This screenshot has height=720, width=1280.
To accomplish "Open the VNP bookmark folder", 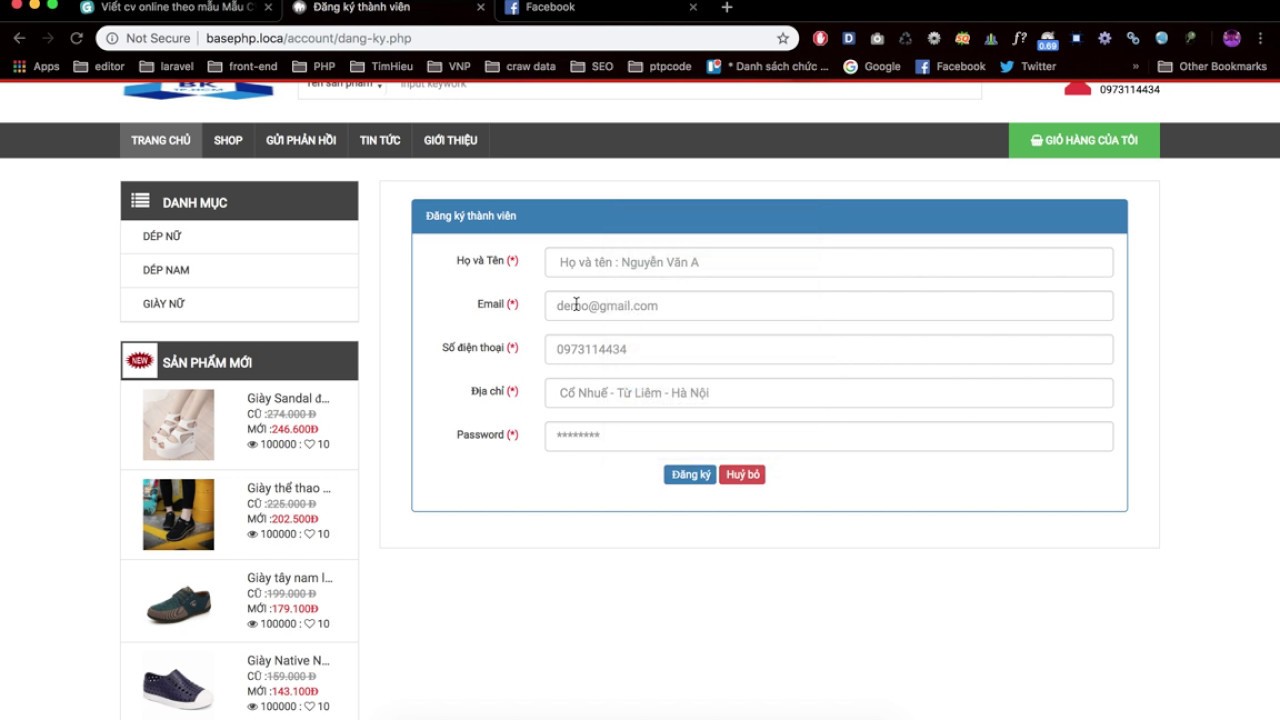I will click(x=448, y=66).
